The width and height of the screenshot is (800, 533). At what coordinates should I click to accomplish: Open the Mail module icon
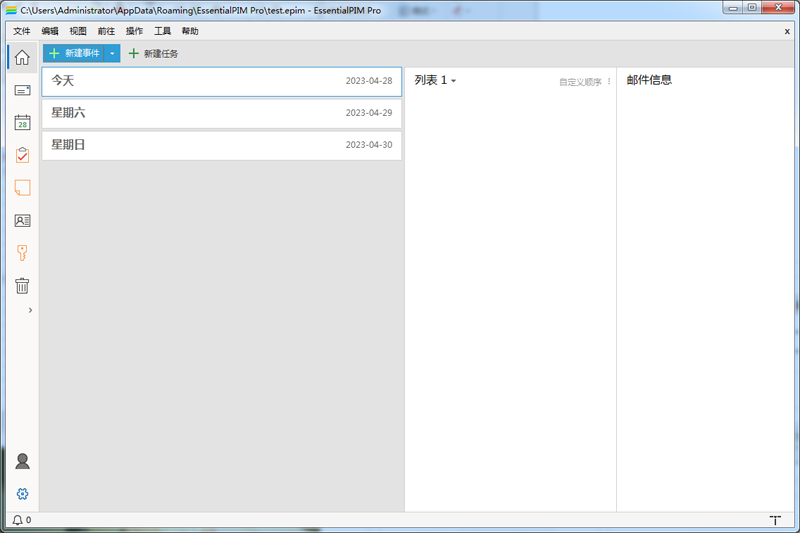click(22, 90)
